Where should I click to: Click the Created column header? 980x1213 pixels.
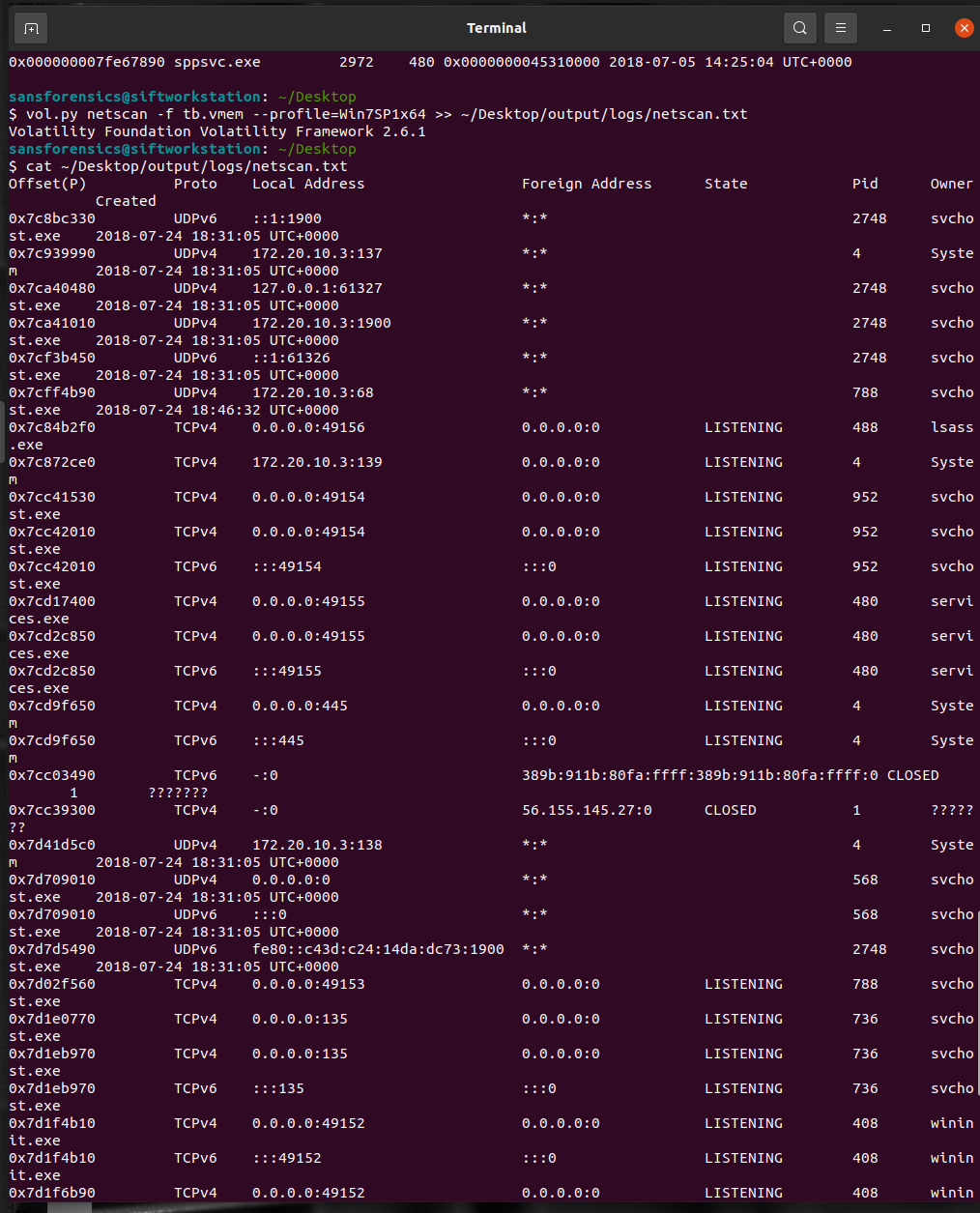(126, 201)
